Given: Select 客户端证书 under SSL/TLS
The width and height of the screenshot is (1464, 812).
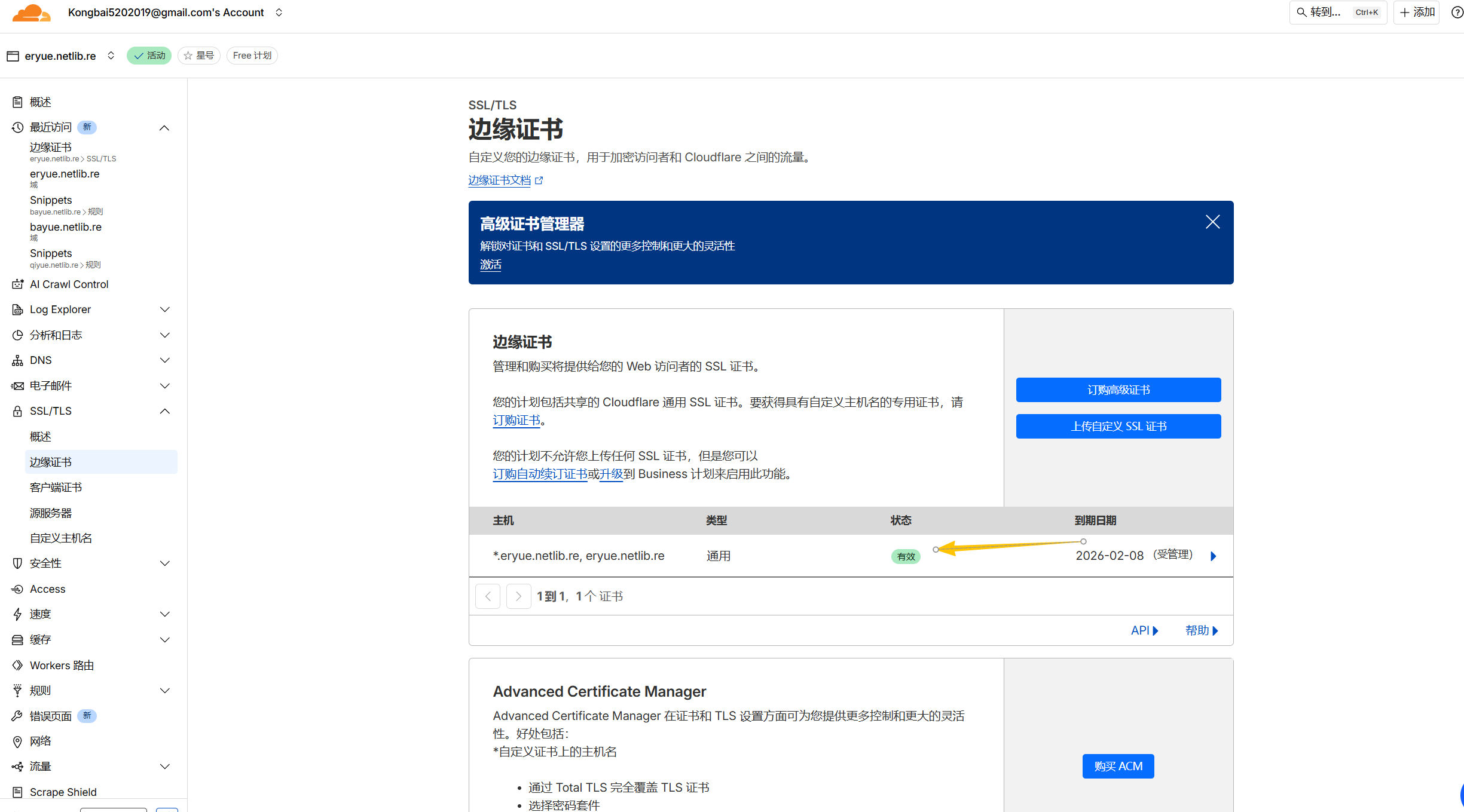Looking at the screenshot, I should click(56, 488).
